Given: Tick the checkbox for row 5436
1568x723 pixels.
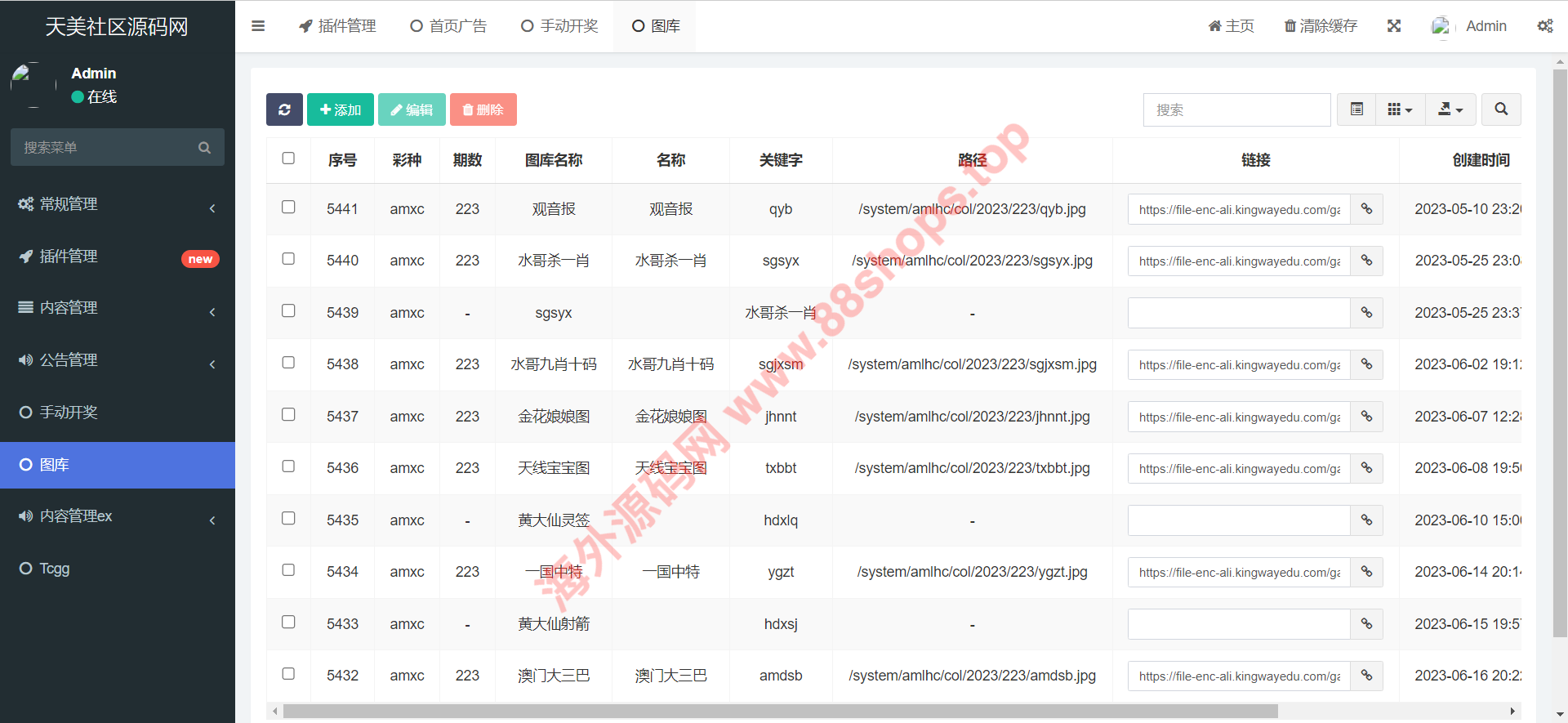Looking at the screenshot, I should click(288, 466).
